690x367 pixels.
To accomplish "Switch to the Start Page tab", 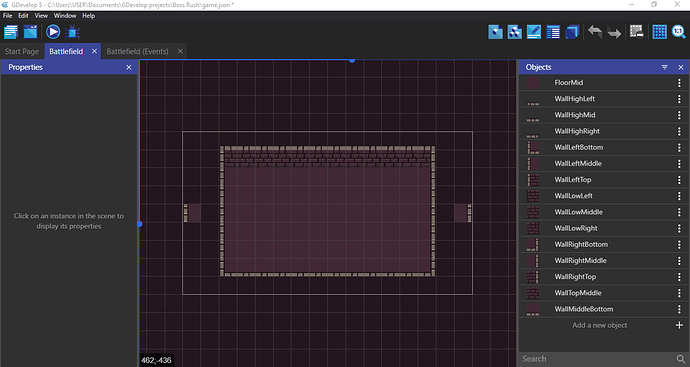I will point(22,51).
